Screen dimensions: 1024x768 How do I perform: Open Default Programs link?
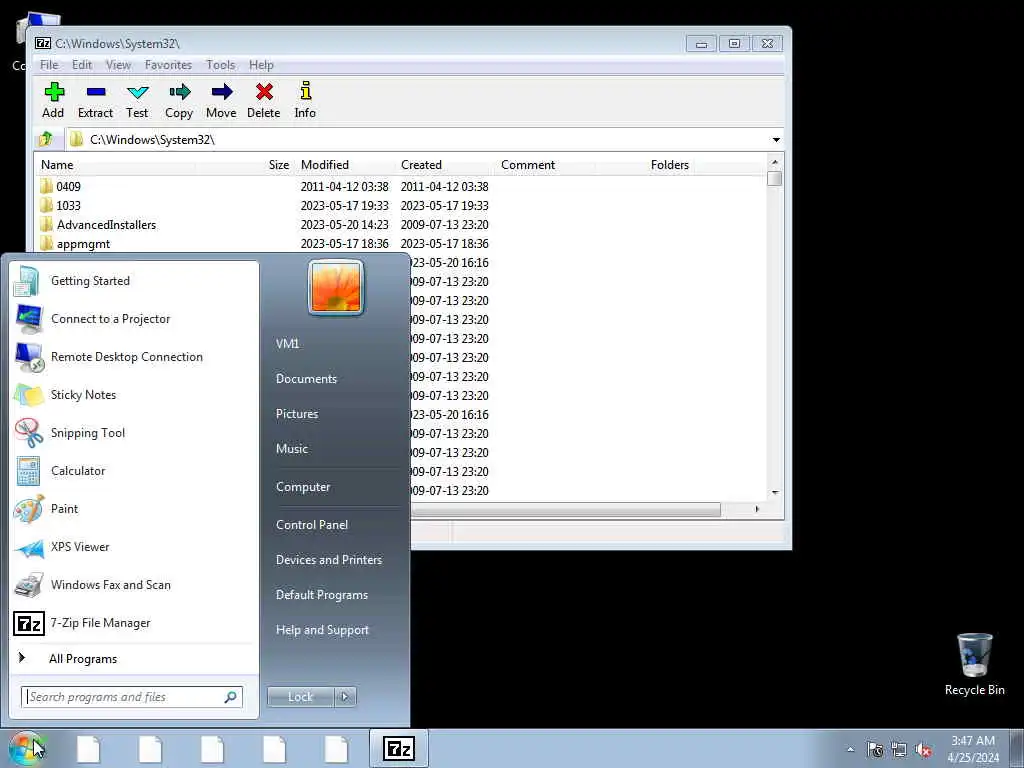pos(322,595)
